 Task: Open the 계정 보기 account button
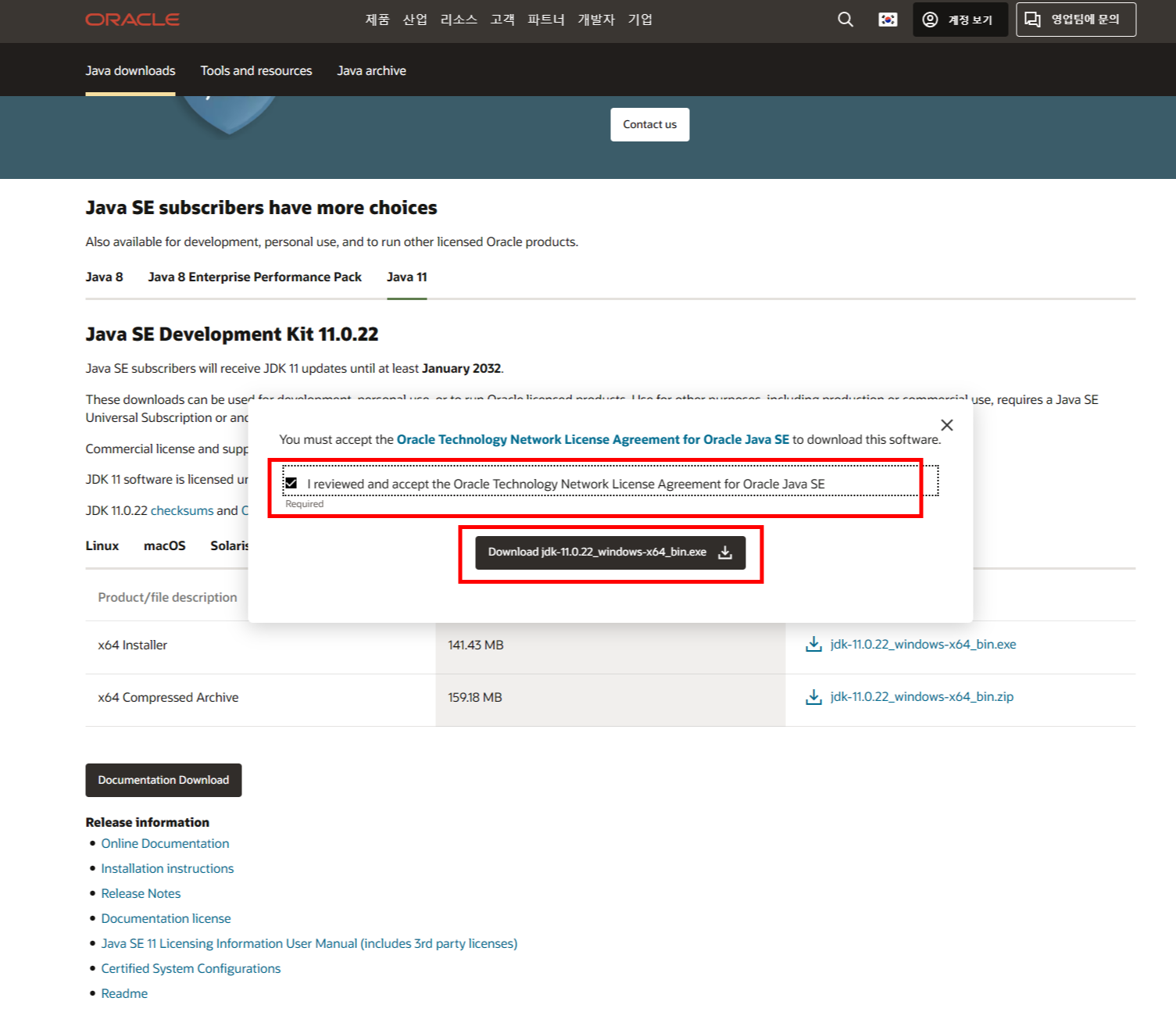coord(960,20)
